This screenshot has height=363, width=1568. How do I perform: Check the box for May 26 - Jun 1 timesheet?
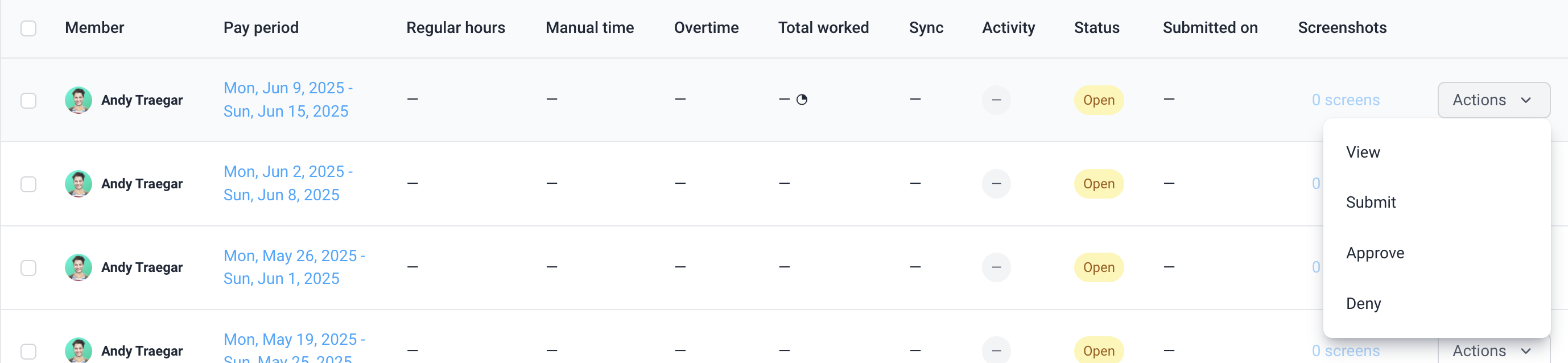pyautogui.click(x=28, y=267)
